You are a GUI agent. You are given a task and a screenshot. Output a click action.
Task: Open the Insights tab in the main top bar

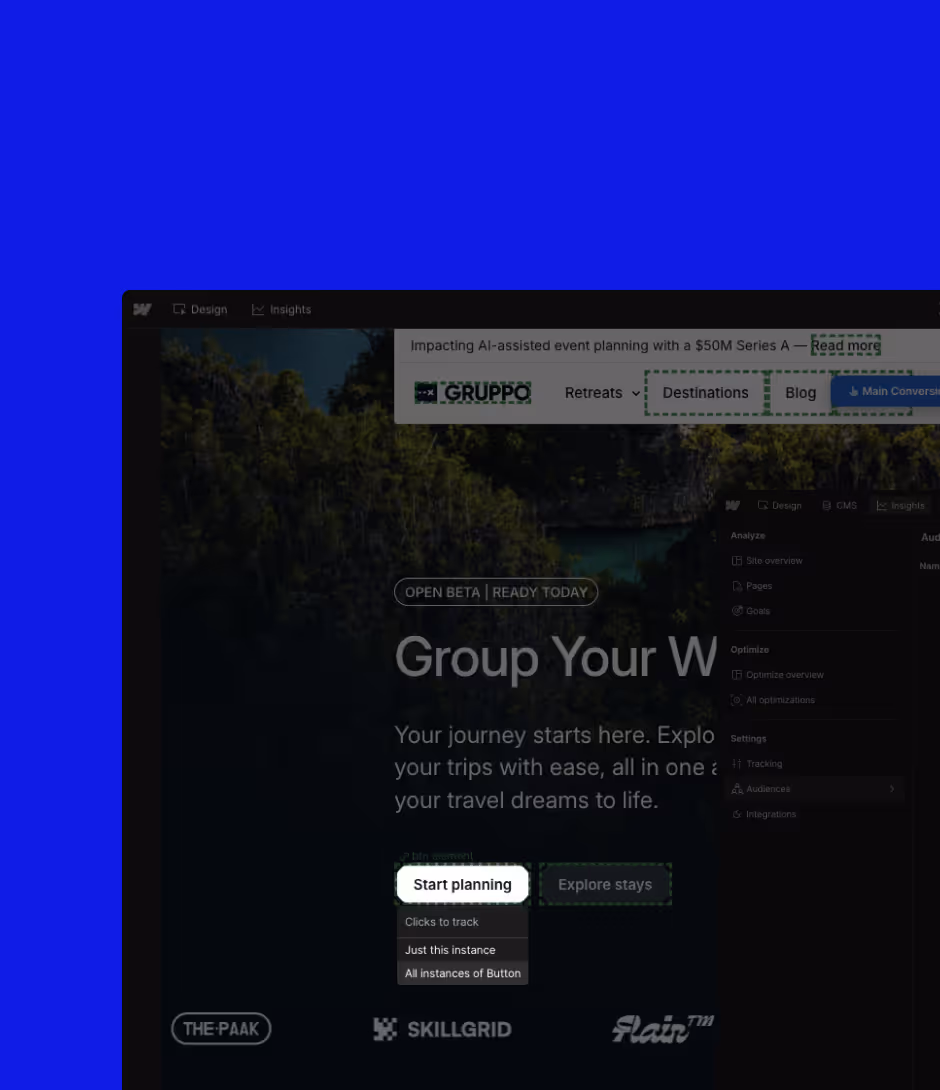tap(282, 309)
